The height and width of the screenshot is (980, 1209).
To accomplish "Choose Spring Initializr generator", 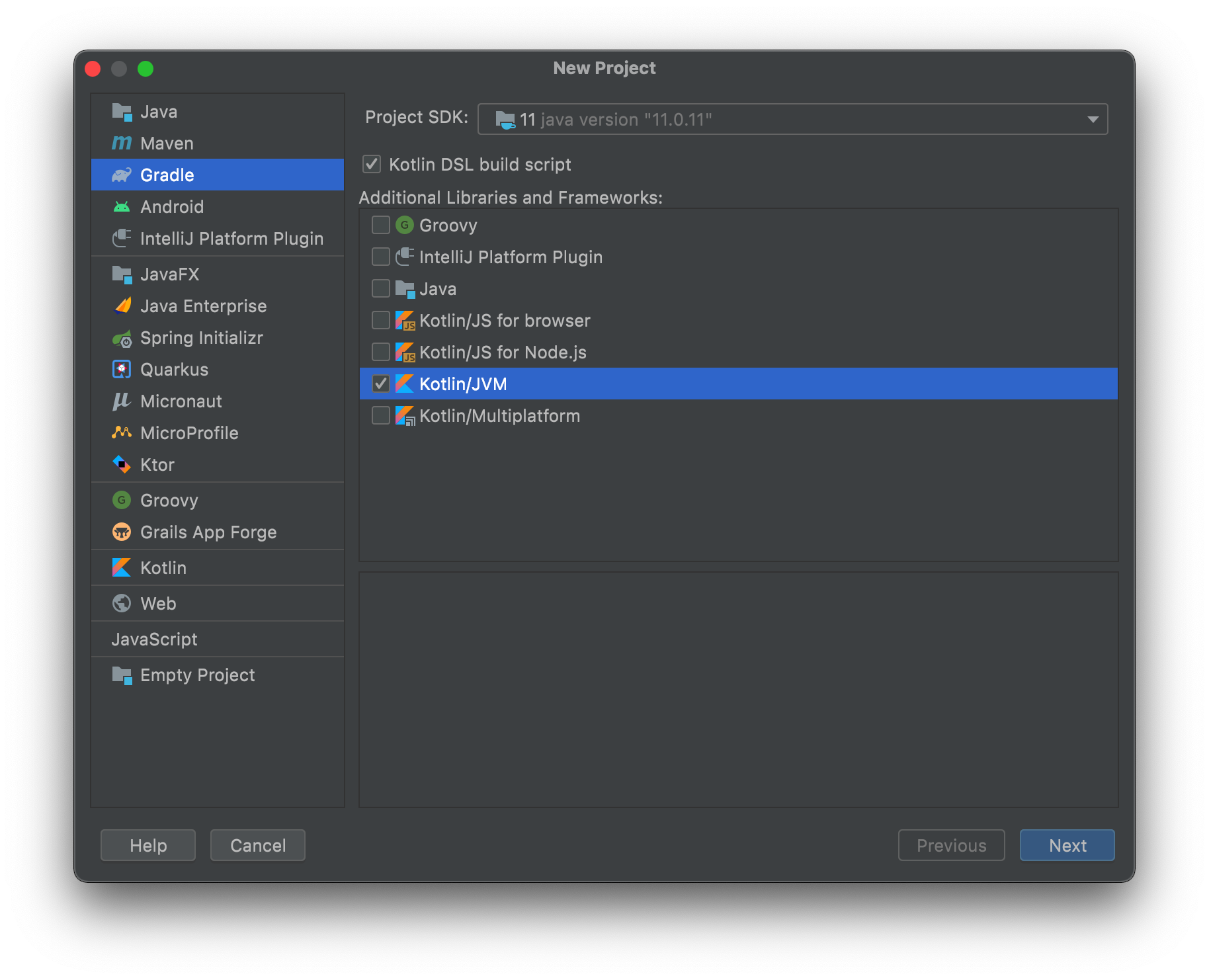I will (218, 337).
